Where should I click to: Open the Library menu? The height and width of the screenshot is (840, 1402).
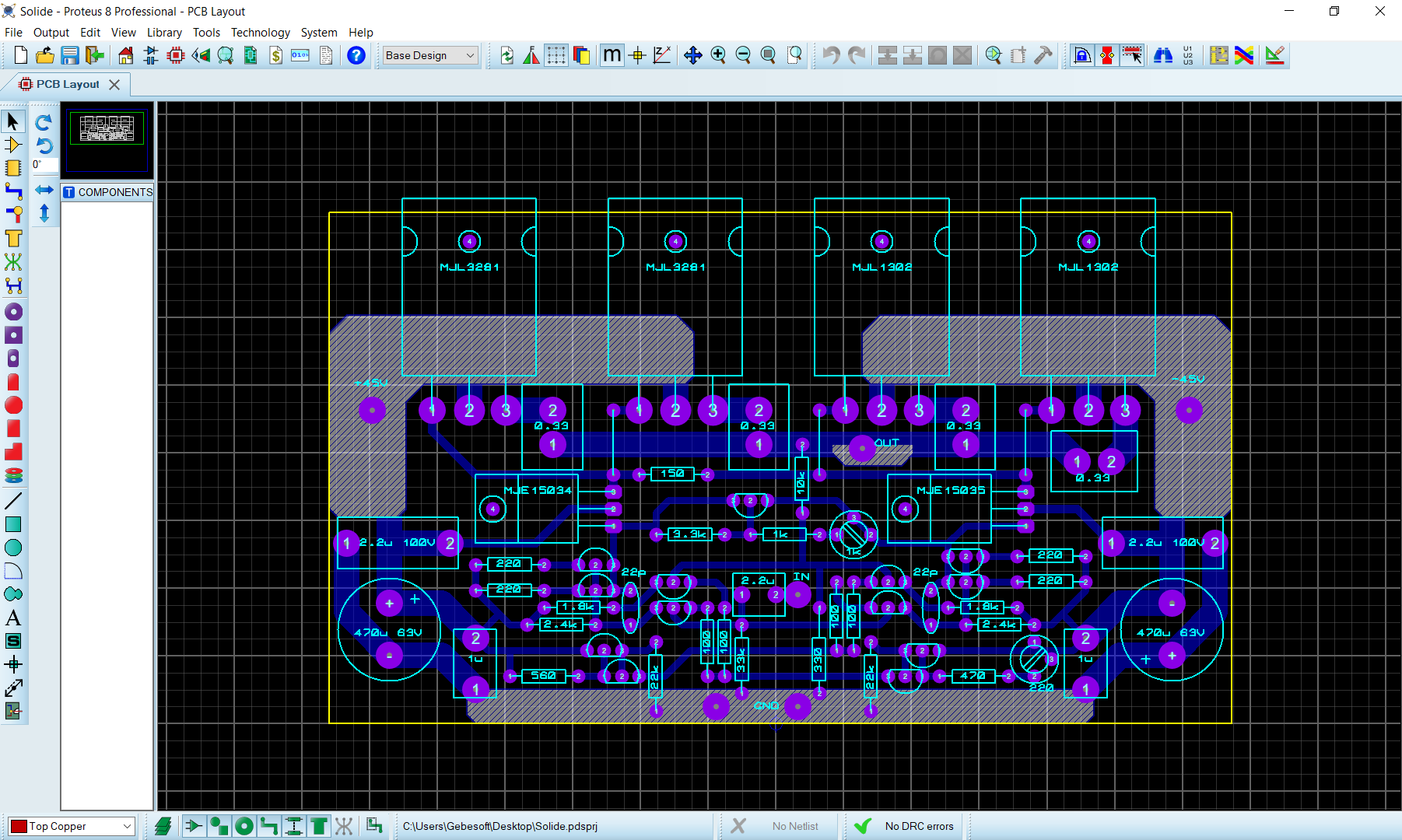pos(164,33)
